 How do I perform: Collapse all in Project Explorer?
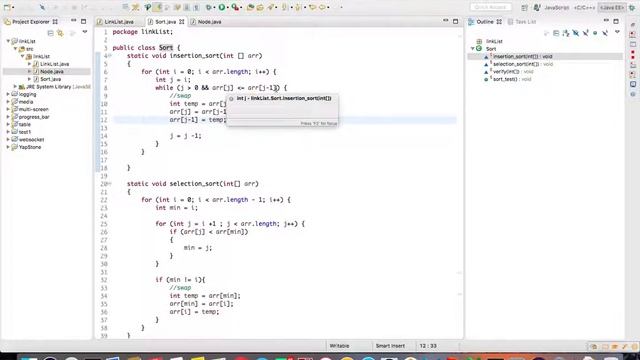click(50, 33)
